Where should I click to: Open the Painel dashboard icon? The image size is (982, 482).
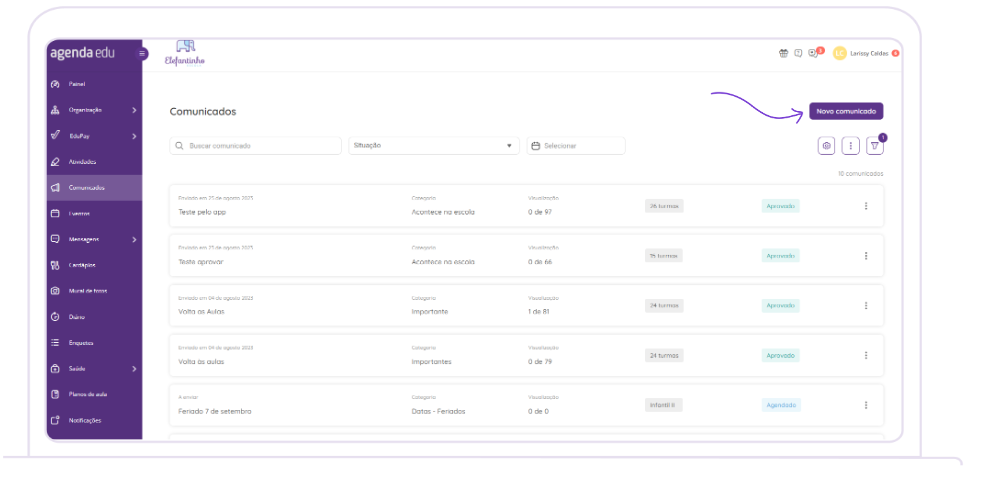click(55, 84)
